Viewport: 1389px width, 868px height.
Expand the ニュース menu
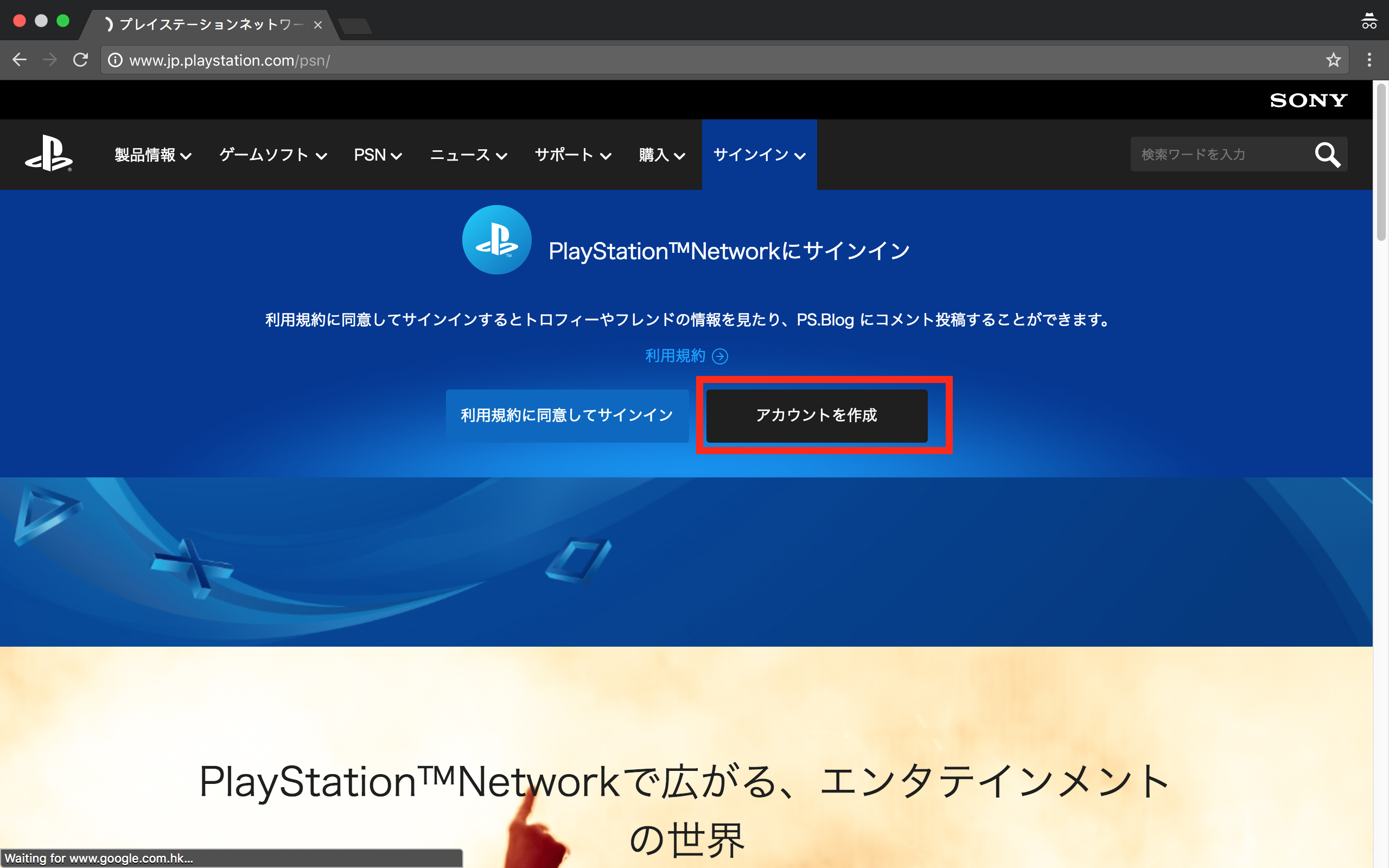click(x=468, y=155)
